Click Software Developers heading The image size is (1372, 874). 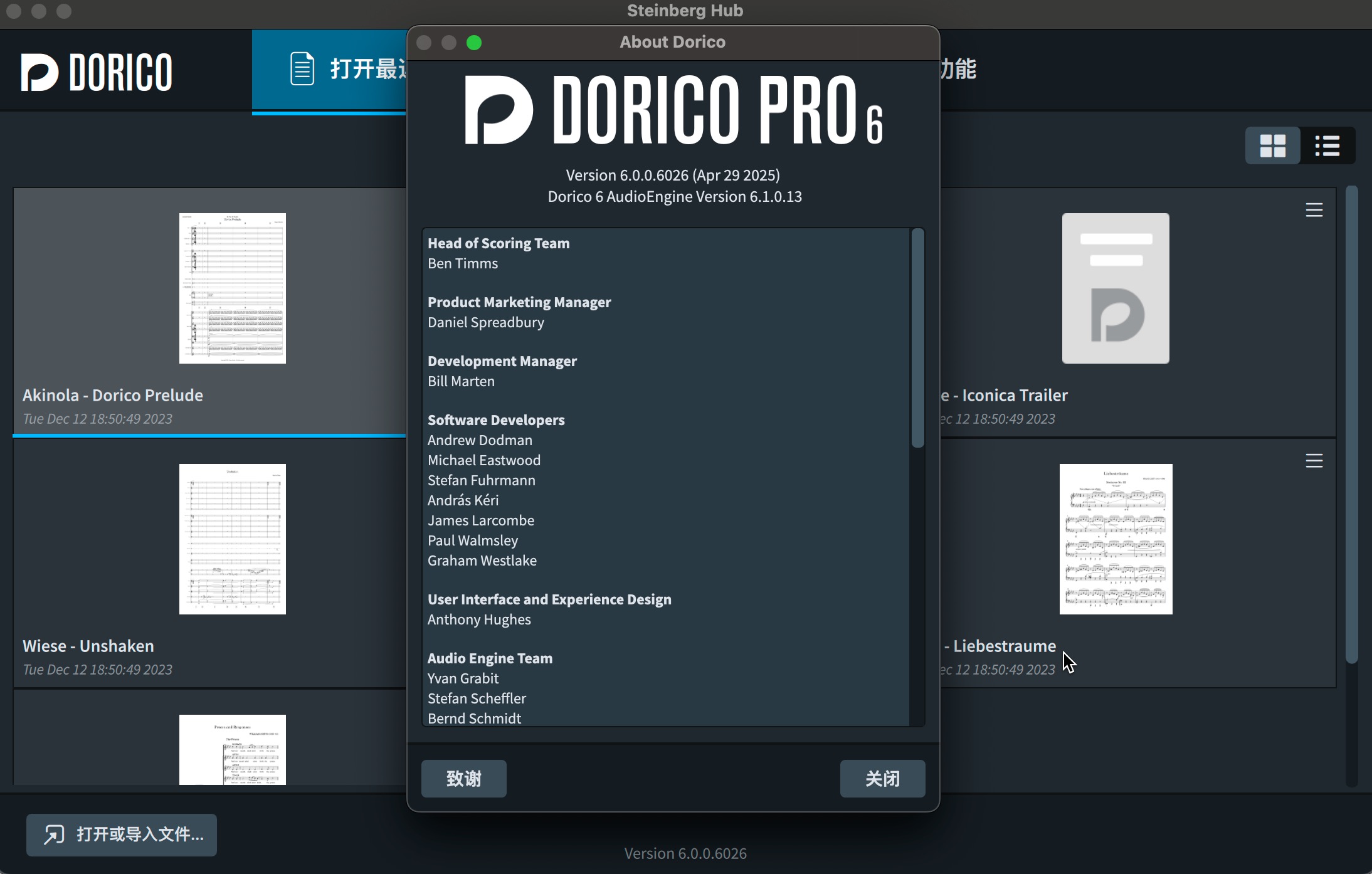tap(496, 420)
